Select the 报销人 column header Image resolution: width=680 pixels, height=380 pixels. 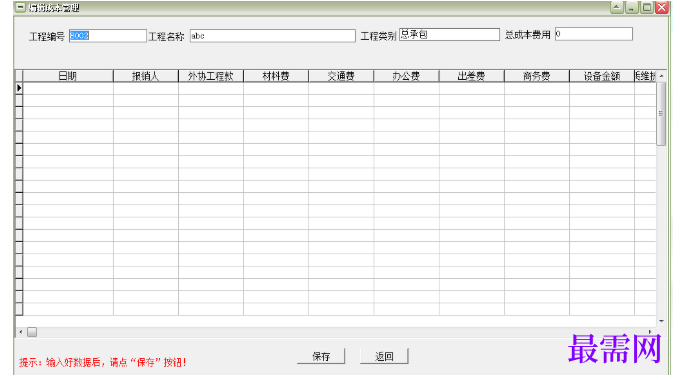click(146, 76)
